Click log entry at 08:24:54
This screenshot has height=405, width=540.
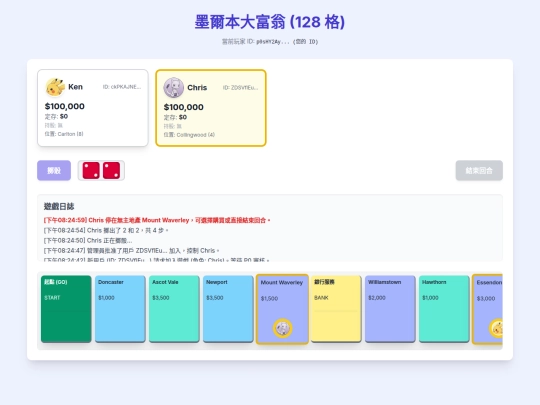106,230
